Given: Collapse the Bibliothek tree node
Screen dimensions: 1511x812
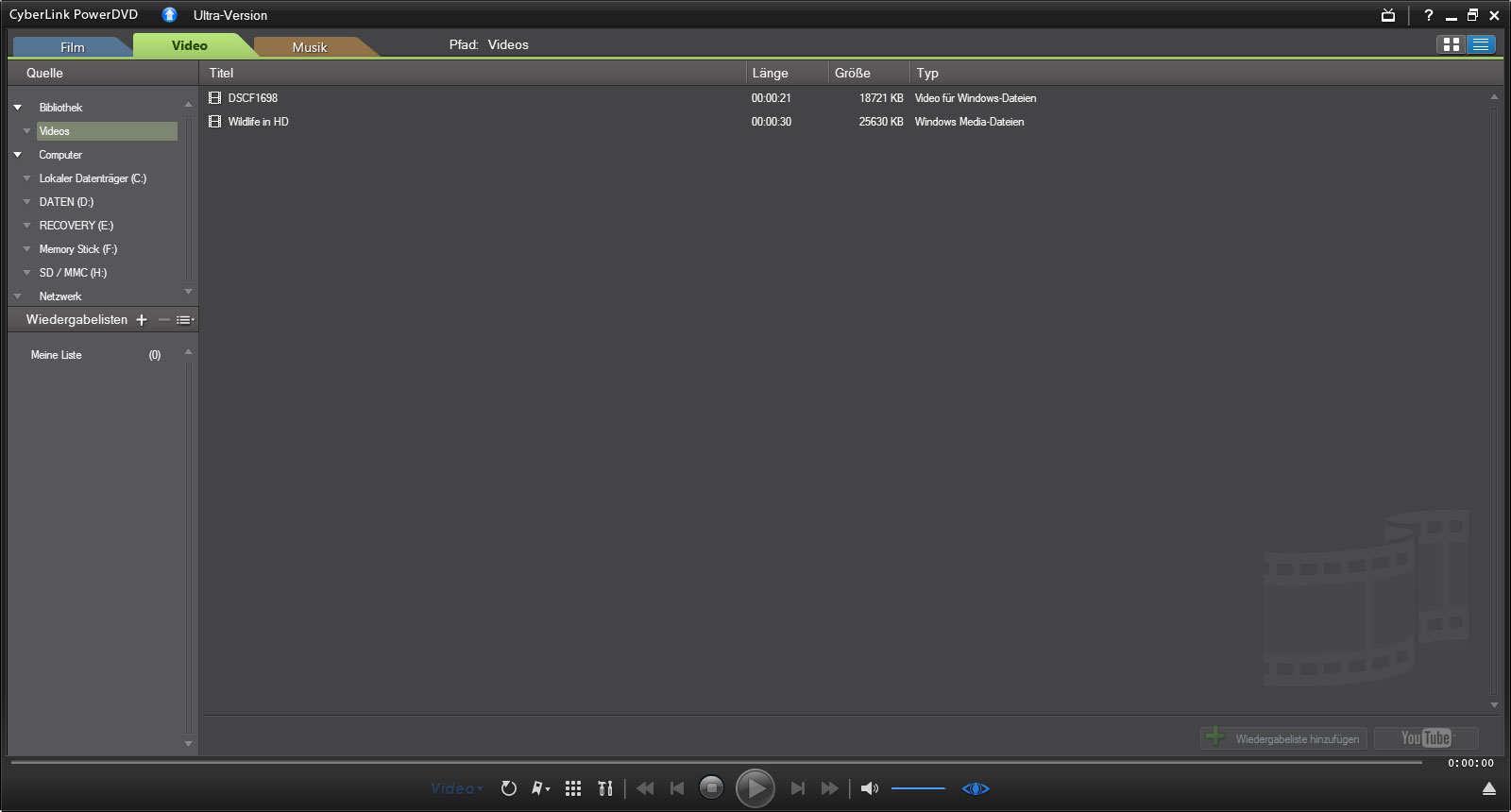Looking at the screenshot, I should tap(17, 108).
